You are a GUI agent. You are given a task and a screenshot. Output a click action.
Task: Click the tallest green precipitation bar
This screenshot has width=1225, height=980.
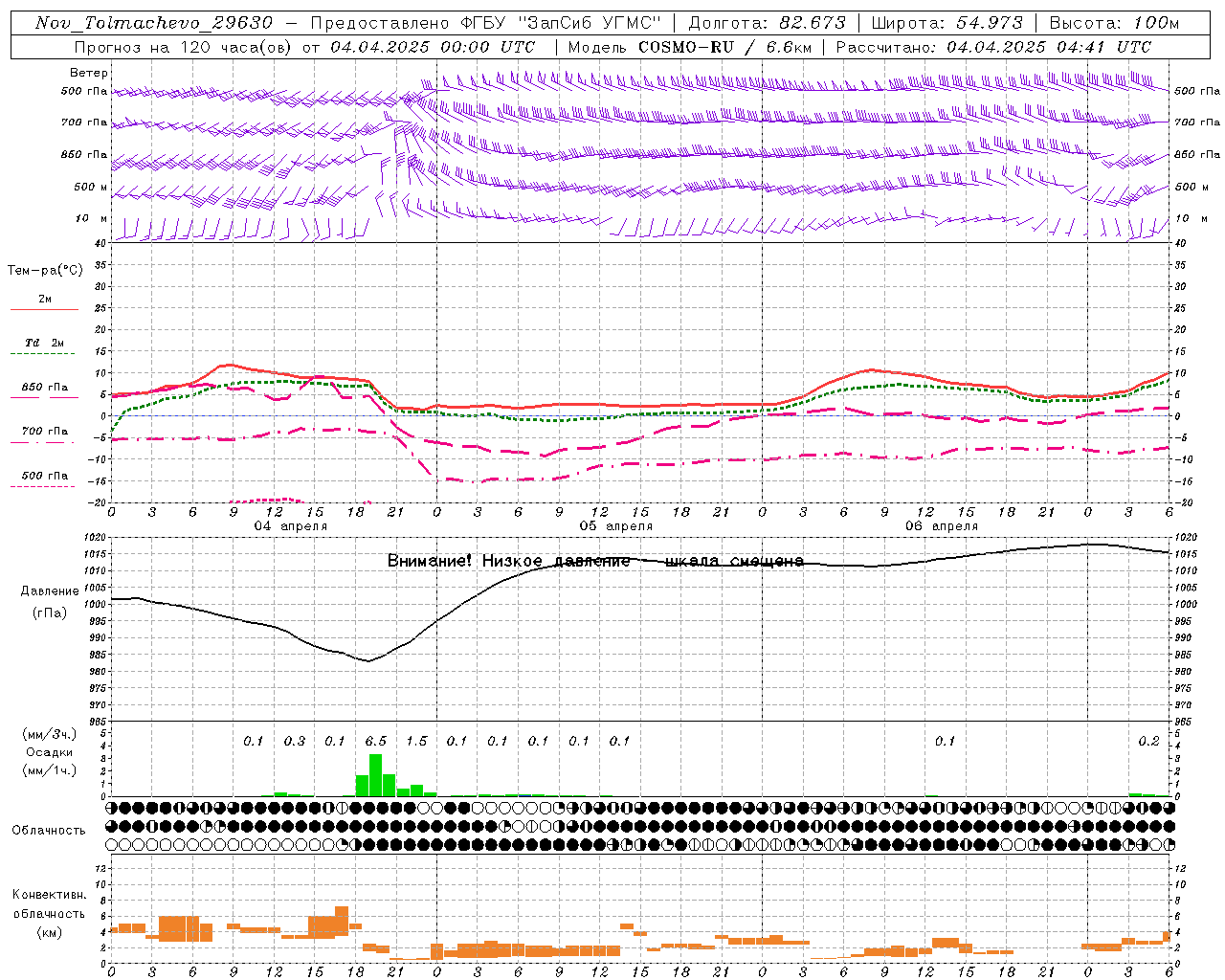click(375, 775)
